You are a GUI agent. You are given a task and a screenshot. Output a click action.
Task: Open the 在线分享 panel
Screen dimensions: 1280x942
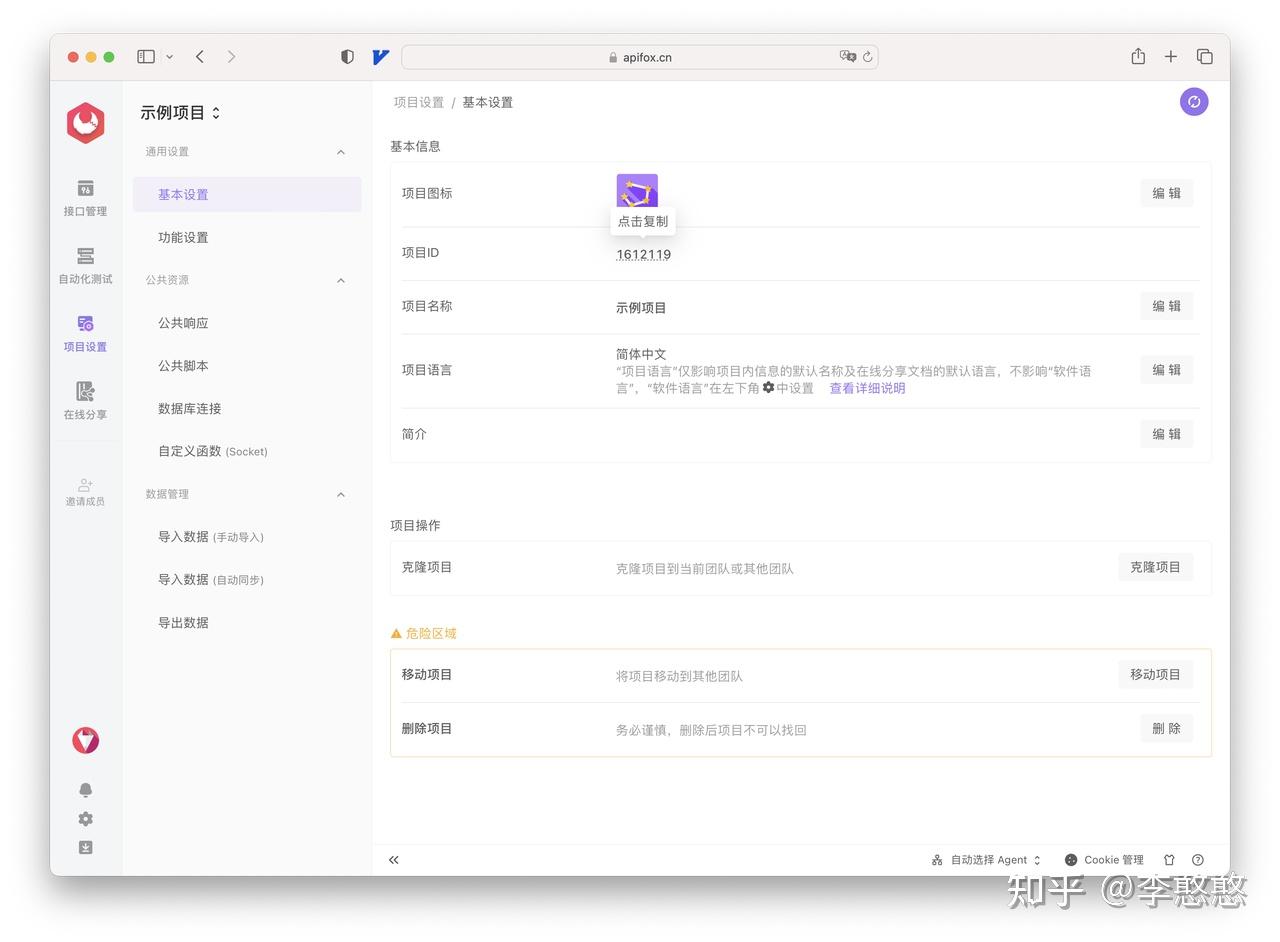tap(85, 401)
